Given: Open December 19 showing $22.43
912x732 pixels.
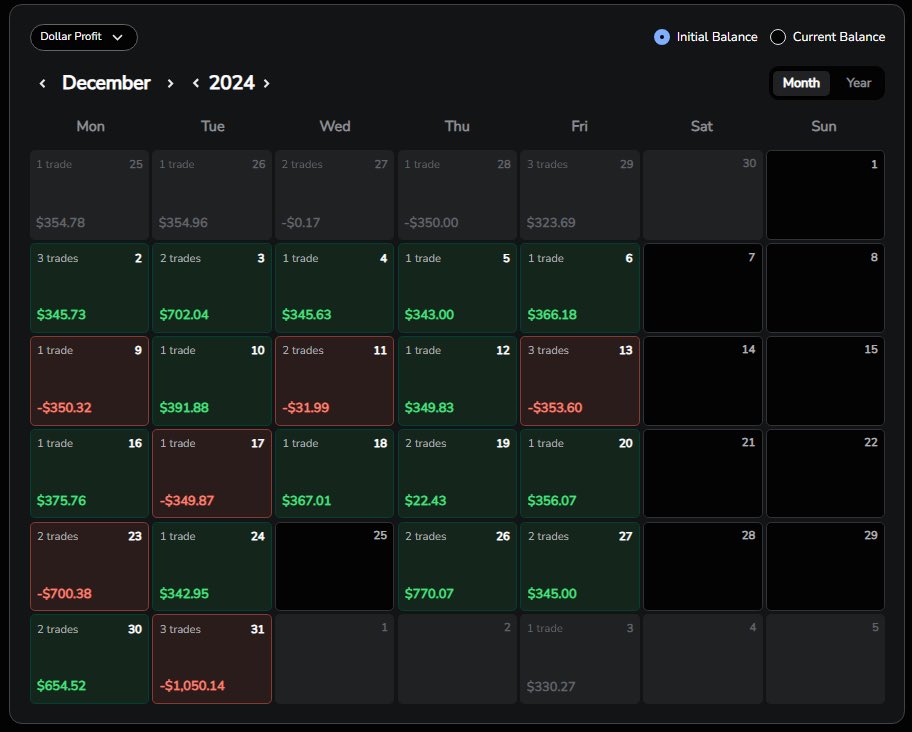Looking at the screenshot, I should 457,473.
